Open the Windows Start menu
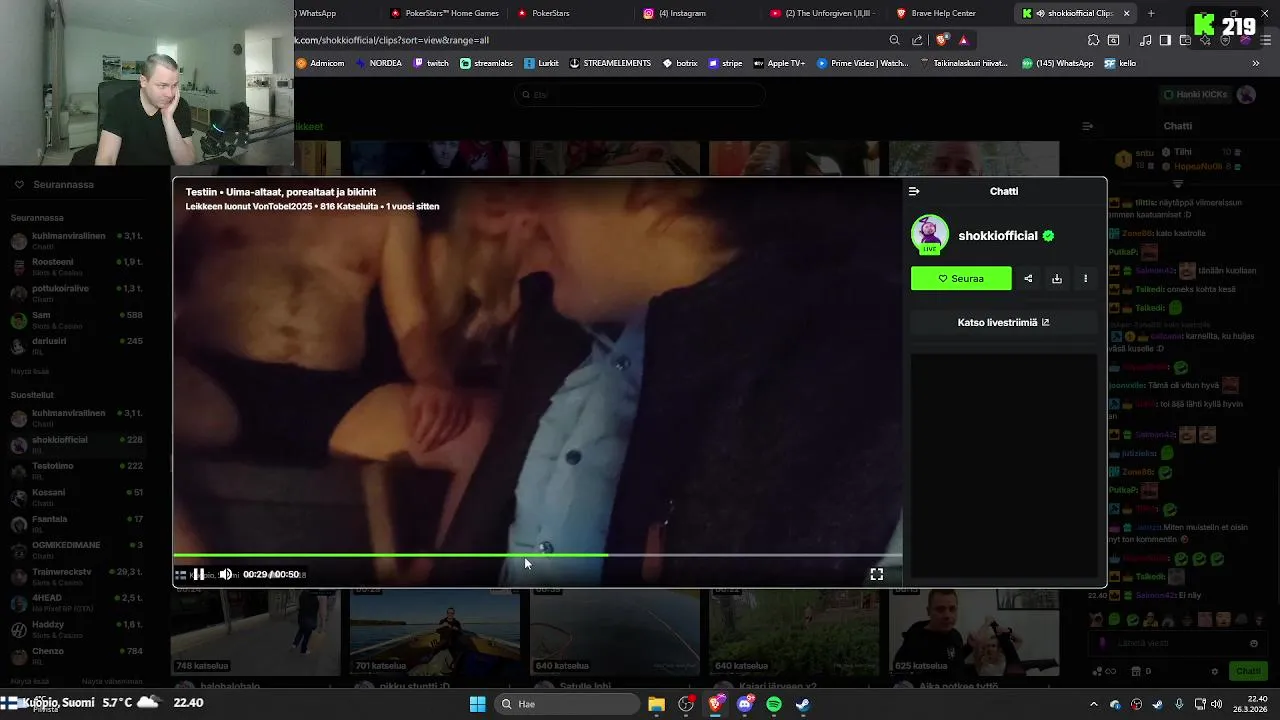Viewport: 1280px width, 720px height. pyautogui.click(x=477, y=704)
